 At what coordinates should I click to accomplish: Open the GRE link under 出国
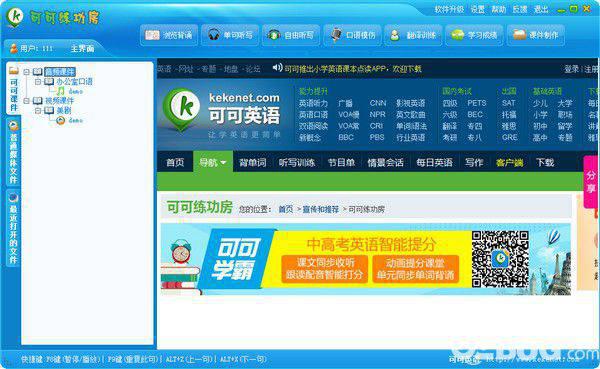tap(510, 137)
